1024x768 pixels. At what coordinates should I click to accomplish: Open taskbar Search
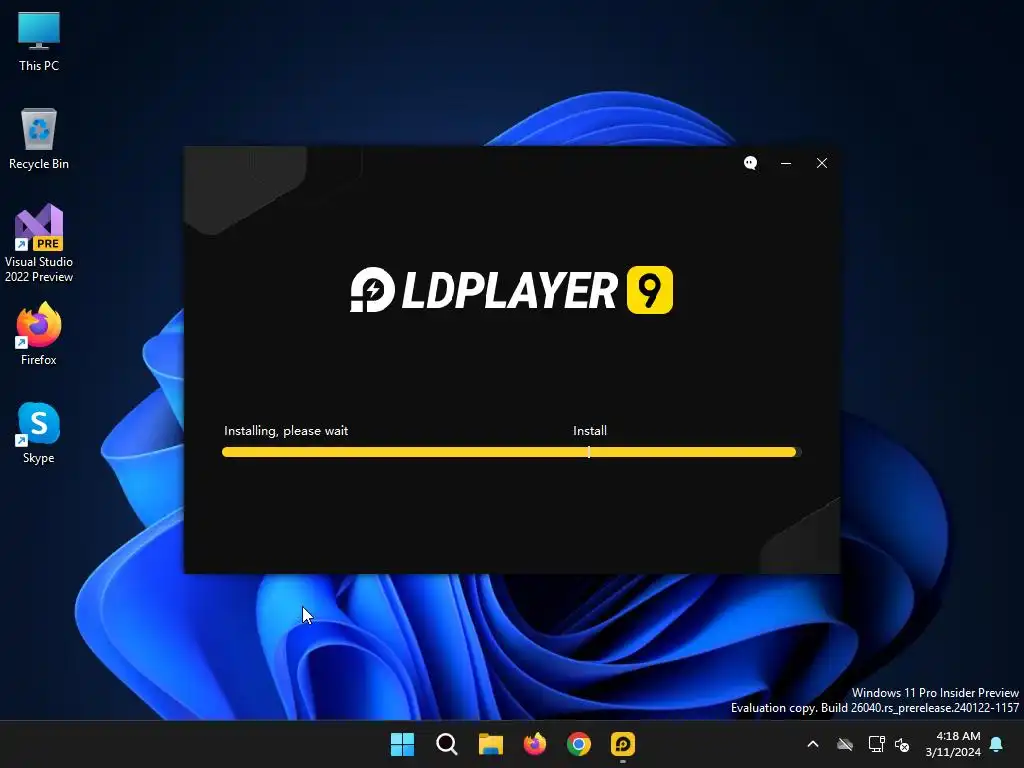[447, 744]
